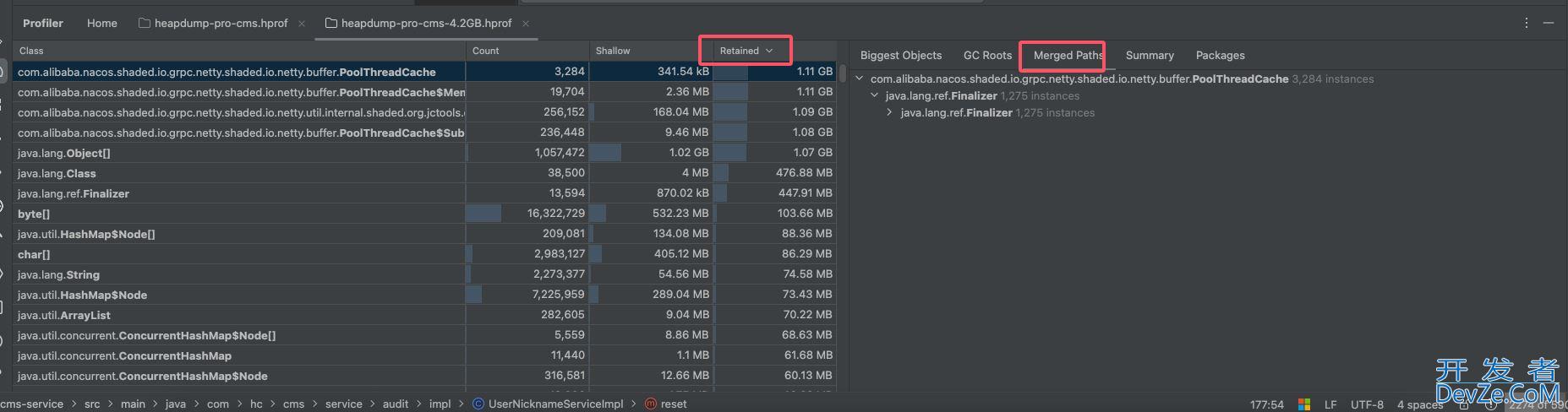Select the java.util.concurrent.ConcurrentHashMap row

424,355
